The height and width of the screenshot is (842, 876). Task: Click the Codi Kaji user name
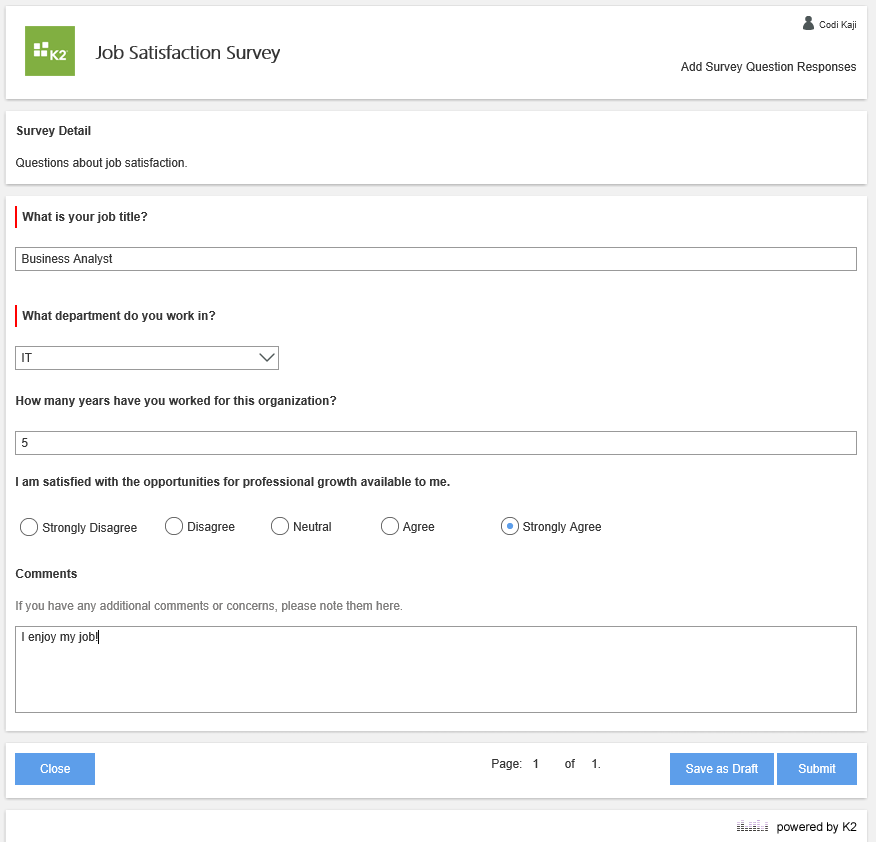[837, 25]
